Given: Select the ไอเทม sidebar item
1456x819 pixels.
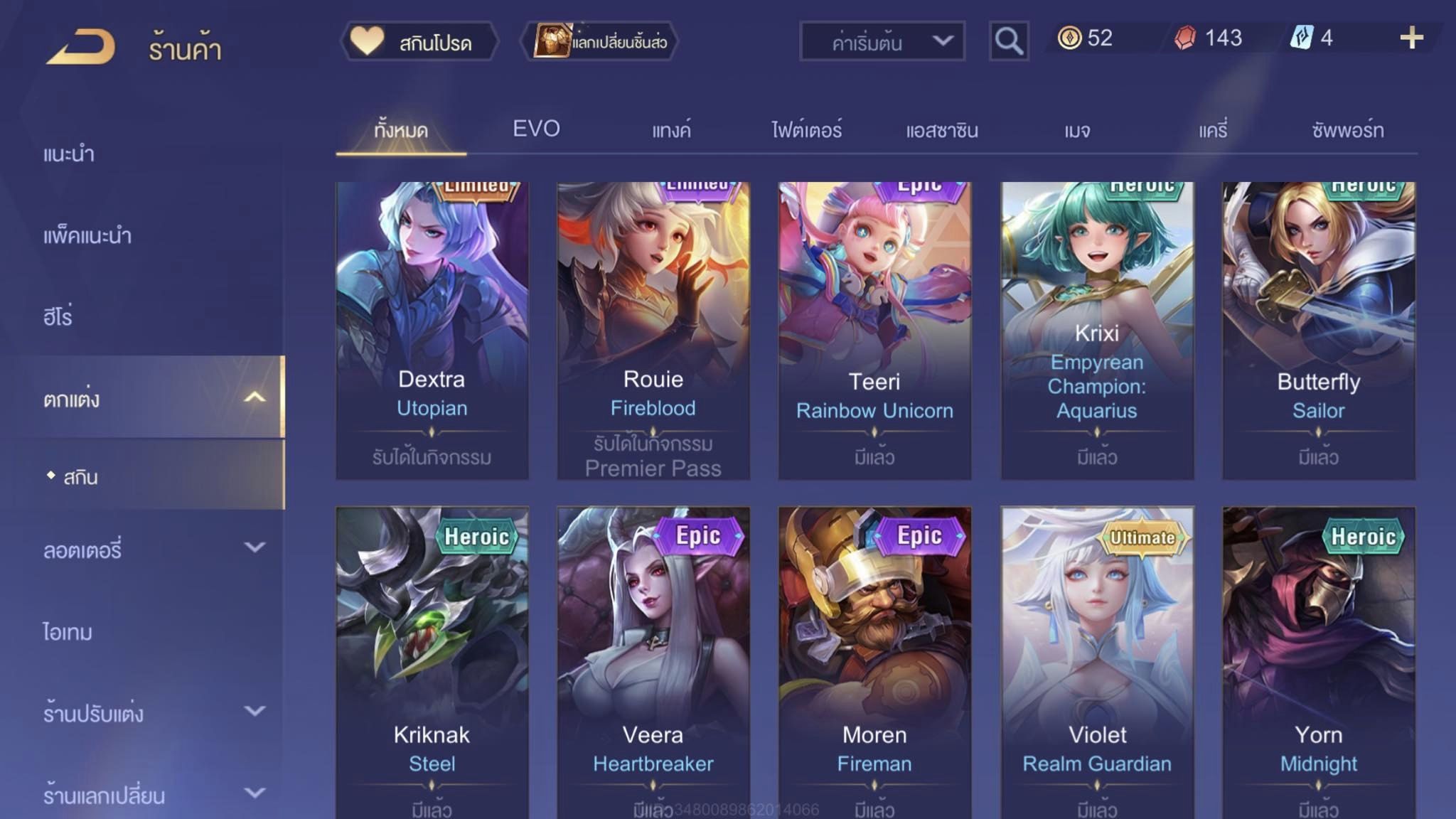Looking at the screenshot, I should pyautogui.click(x=68, y=631).
